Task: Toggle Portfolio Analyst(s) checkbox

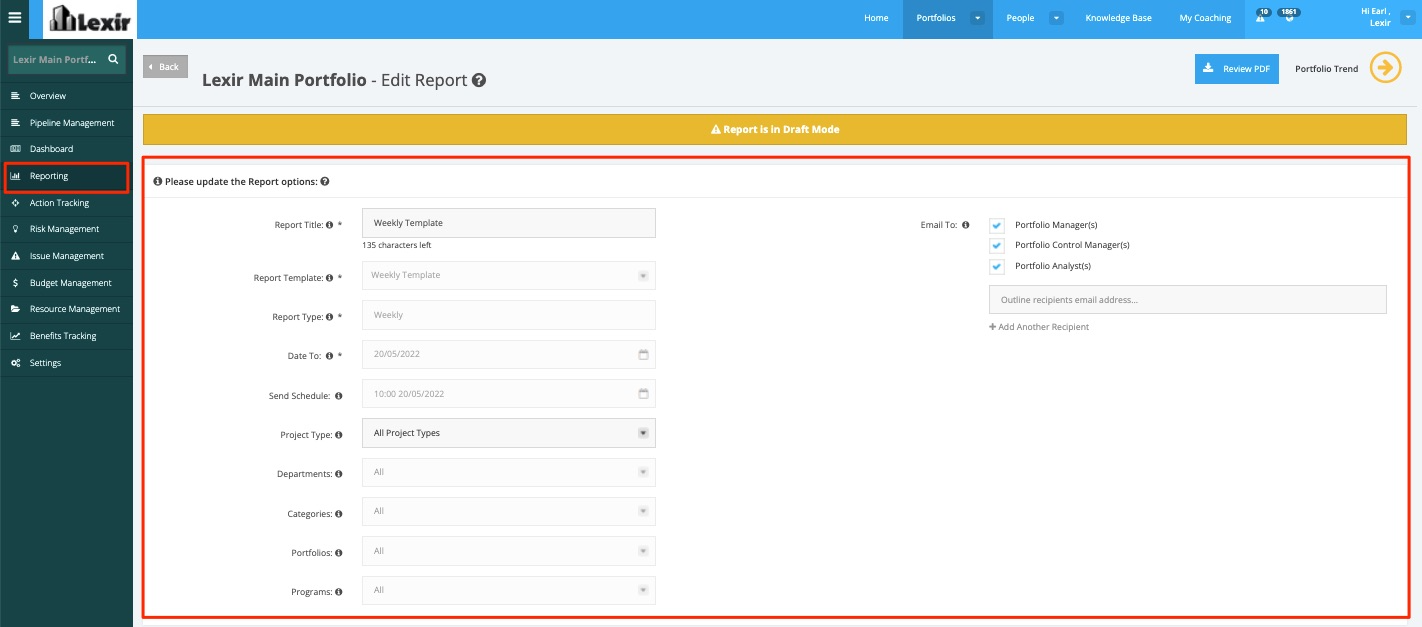Action: point(997,267)
